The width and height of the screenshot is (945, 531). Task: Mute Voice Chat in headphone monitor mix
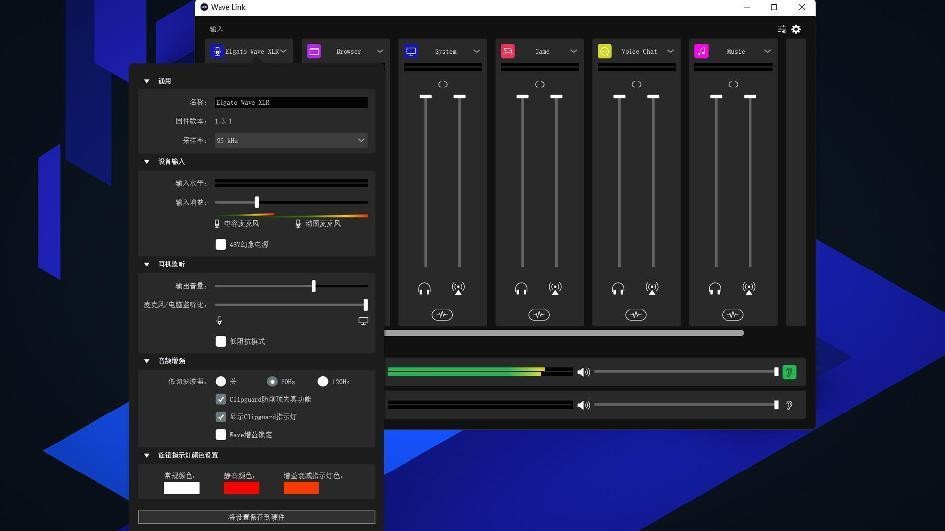(x=618, y=289)
